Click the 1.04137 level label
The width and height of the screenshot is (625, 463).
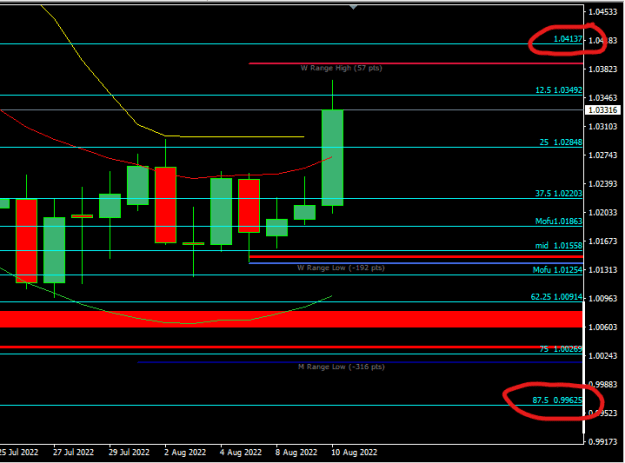click(568, 39)
